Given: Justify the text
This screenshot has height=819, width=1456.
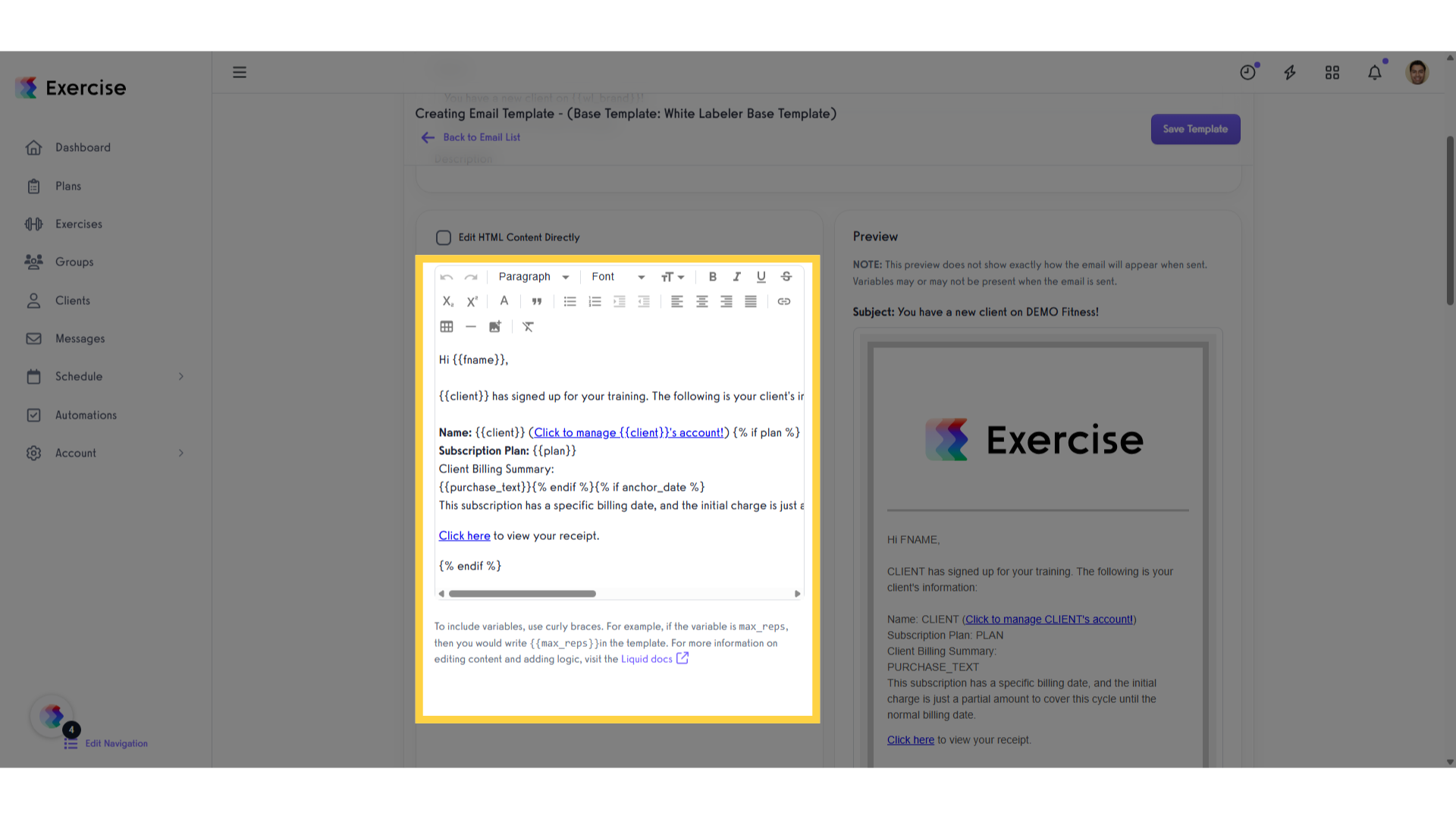Looking at the screenshot, I should pos(751,302).
